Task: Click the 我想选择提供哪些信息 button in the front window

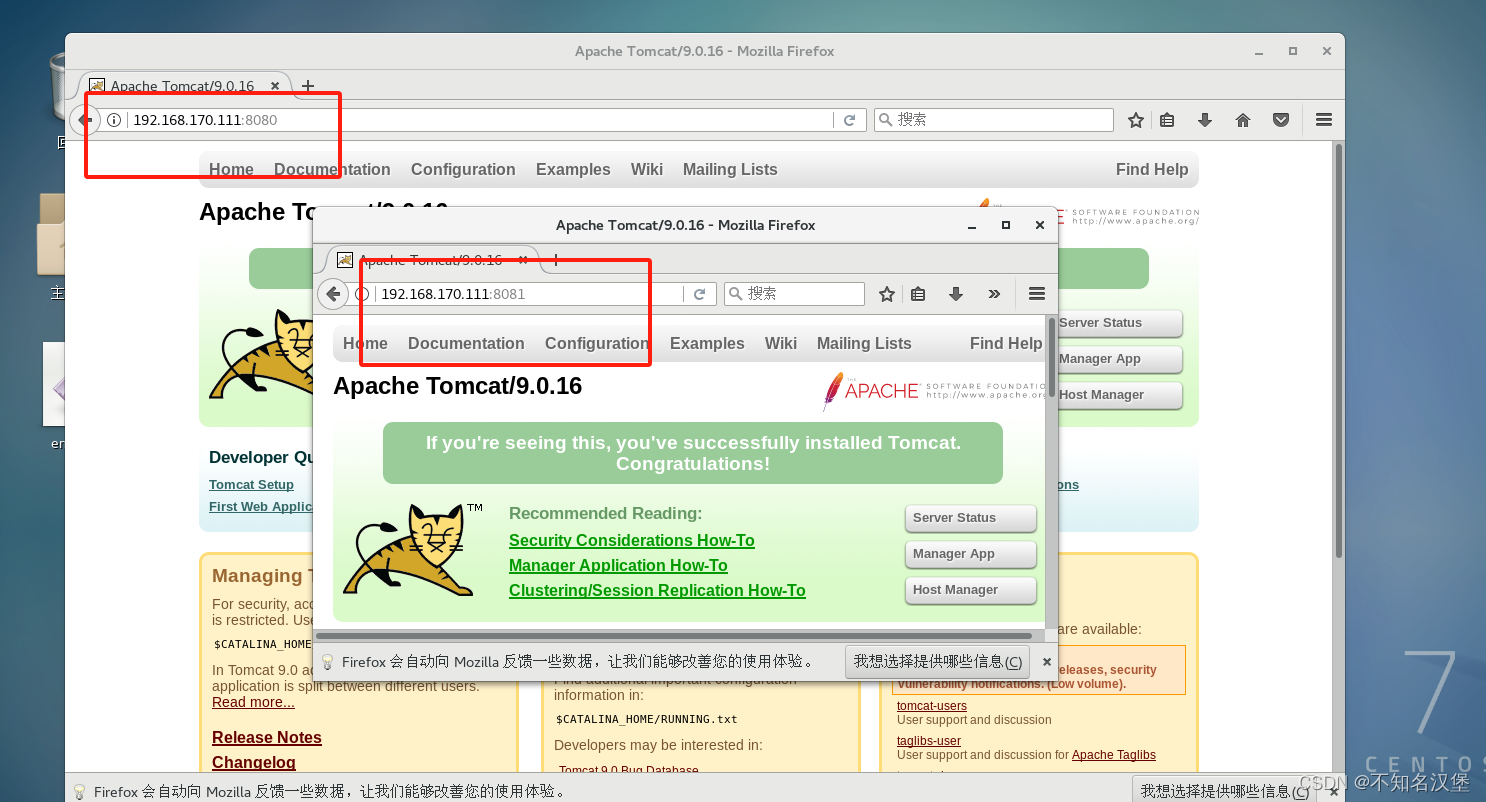Action: click(x=938, y=662)
